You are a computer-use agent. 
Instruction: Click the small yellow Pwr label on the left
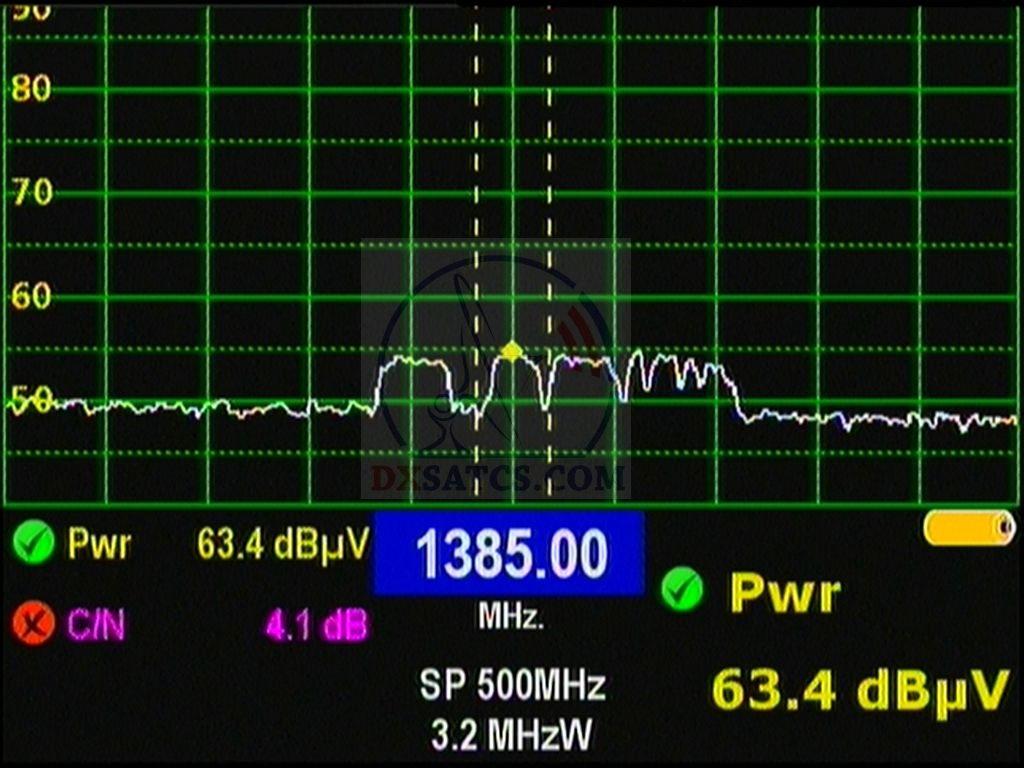click(99, 545)
